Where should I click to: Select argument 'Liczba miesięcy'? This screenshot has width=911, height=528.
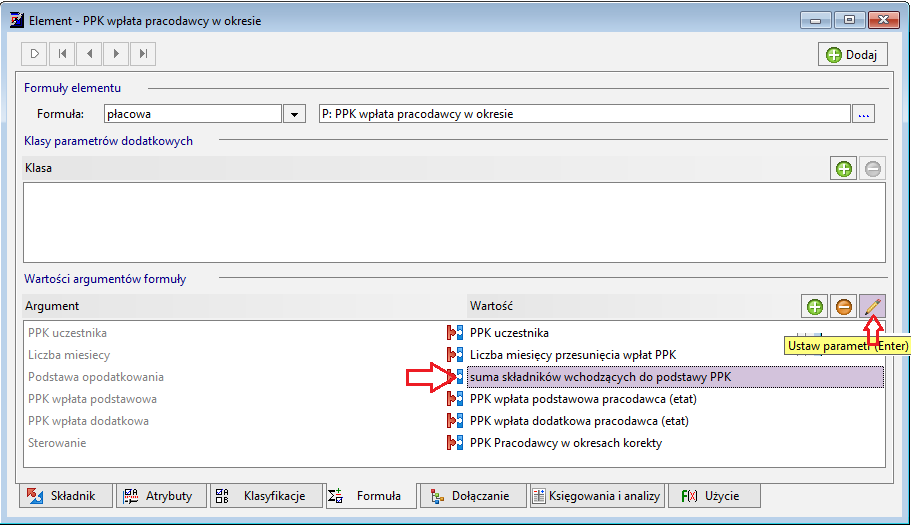coord(69,355)
